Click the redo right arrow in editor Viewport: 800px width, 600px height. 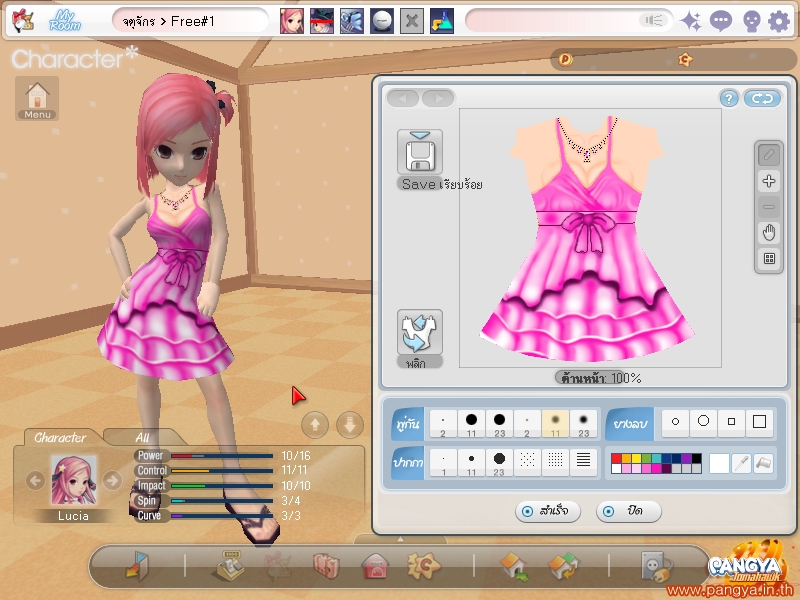click(438, 98)
